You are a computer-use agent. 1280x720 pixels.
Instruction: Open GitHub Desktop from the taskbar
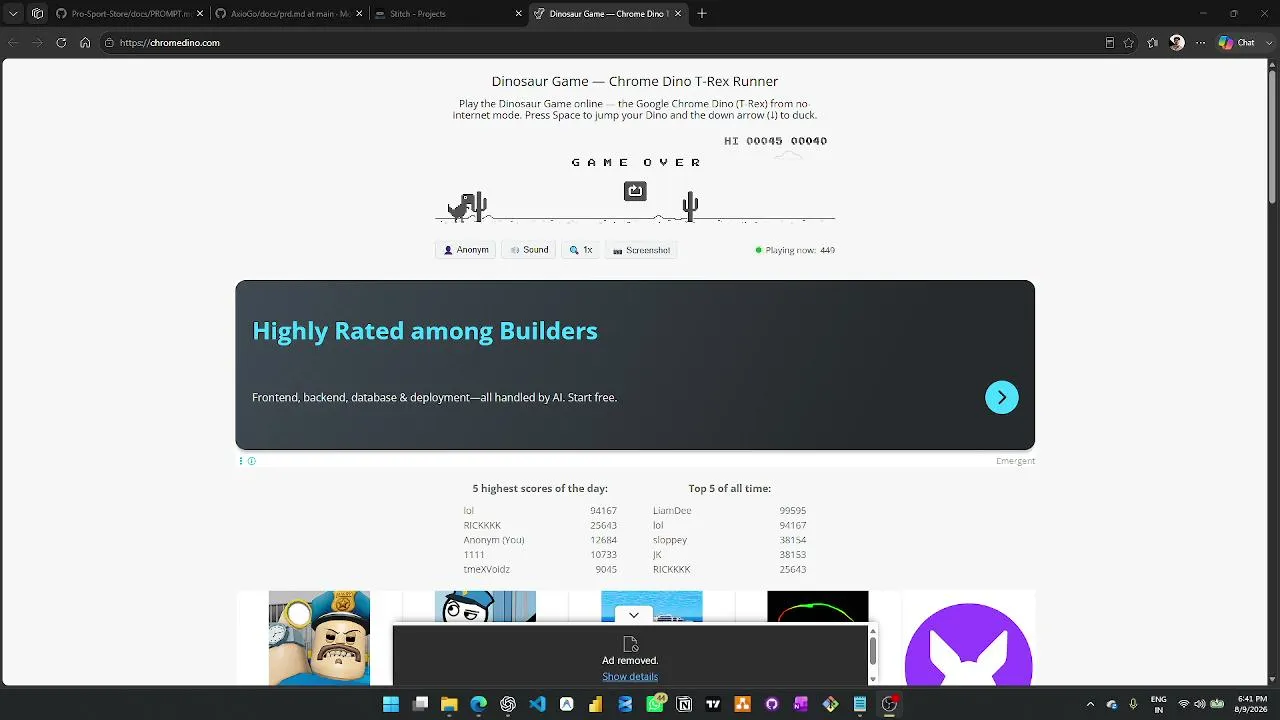tap(772, 704)
